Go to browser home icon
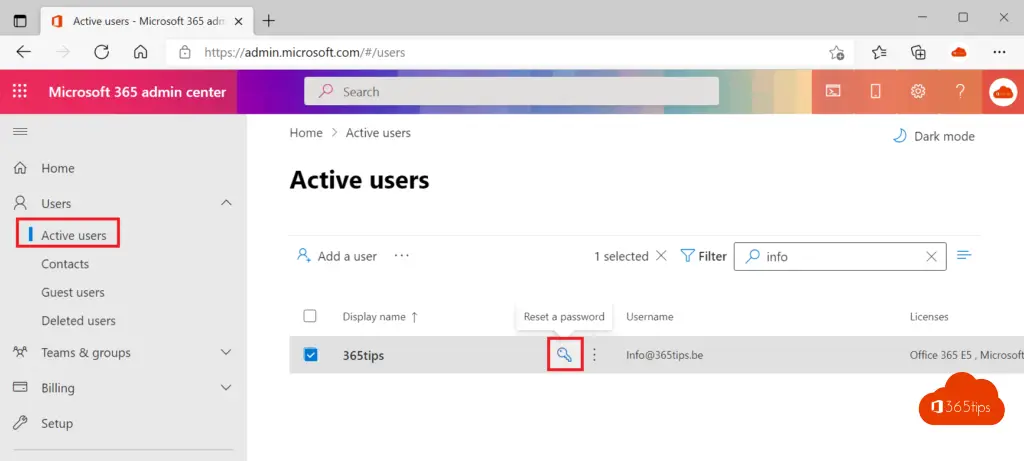Screen dimensions: 1024x461 pyautogui.click(x=140, y=52)
